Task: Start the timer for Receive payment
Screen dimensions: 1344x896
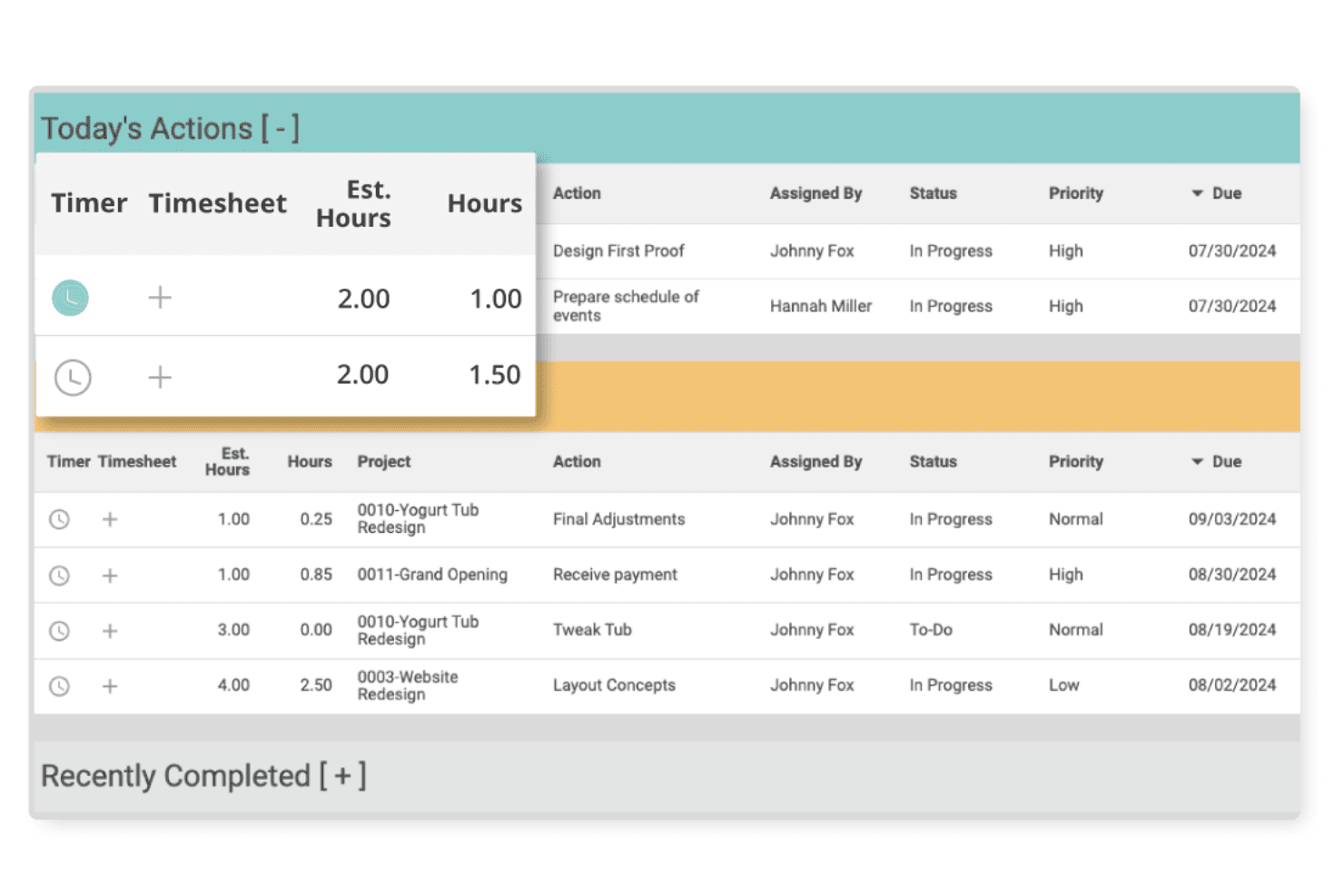Action: (x=59, y=576)
